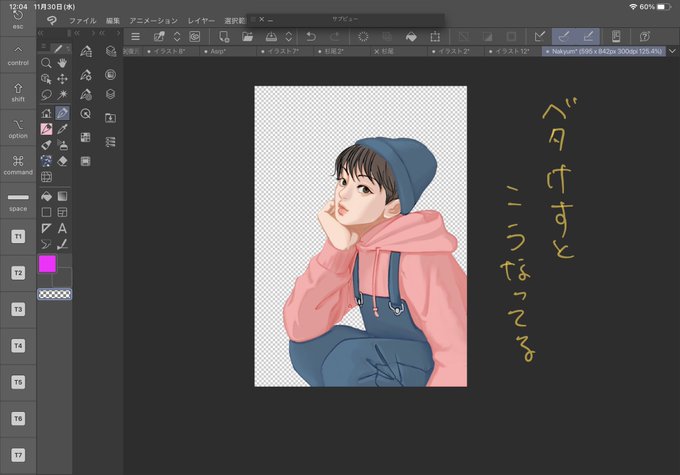Viewport: 680px width, 475px height.
Task: Pick the transparent color checkered swatch
Action: 55,294
